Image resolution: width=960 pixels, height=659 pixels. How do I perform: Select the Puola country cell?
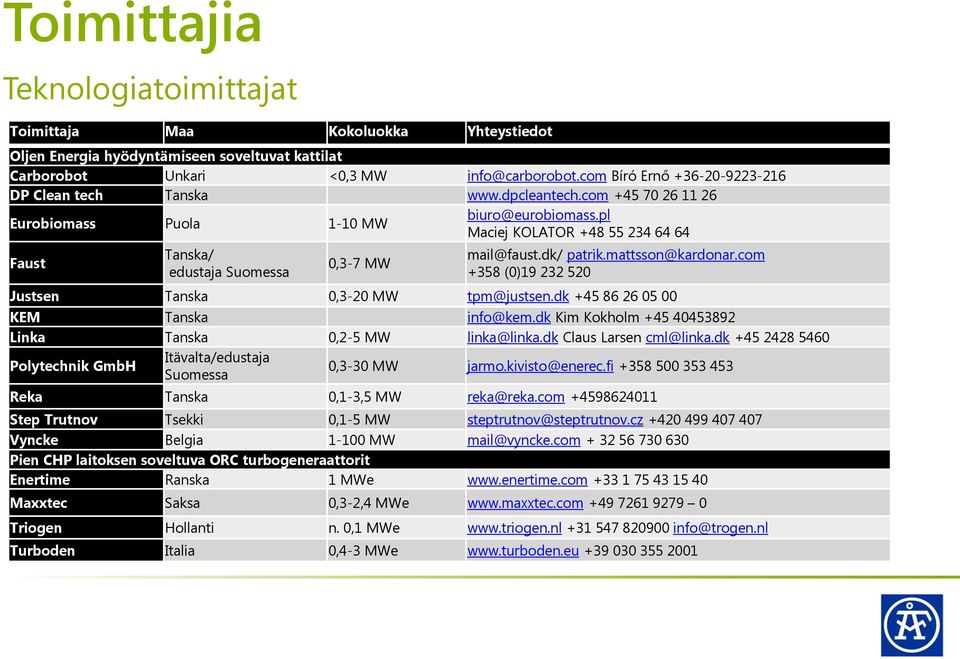[x=245, y=224]
